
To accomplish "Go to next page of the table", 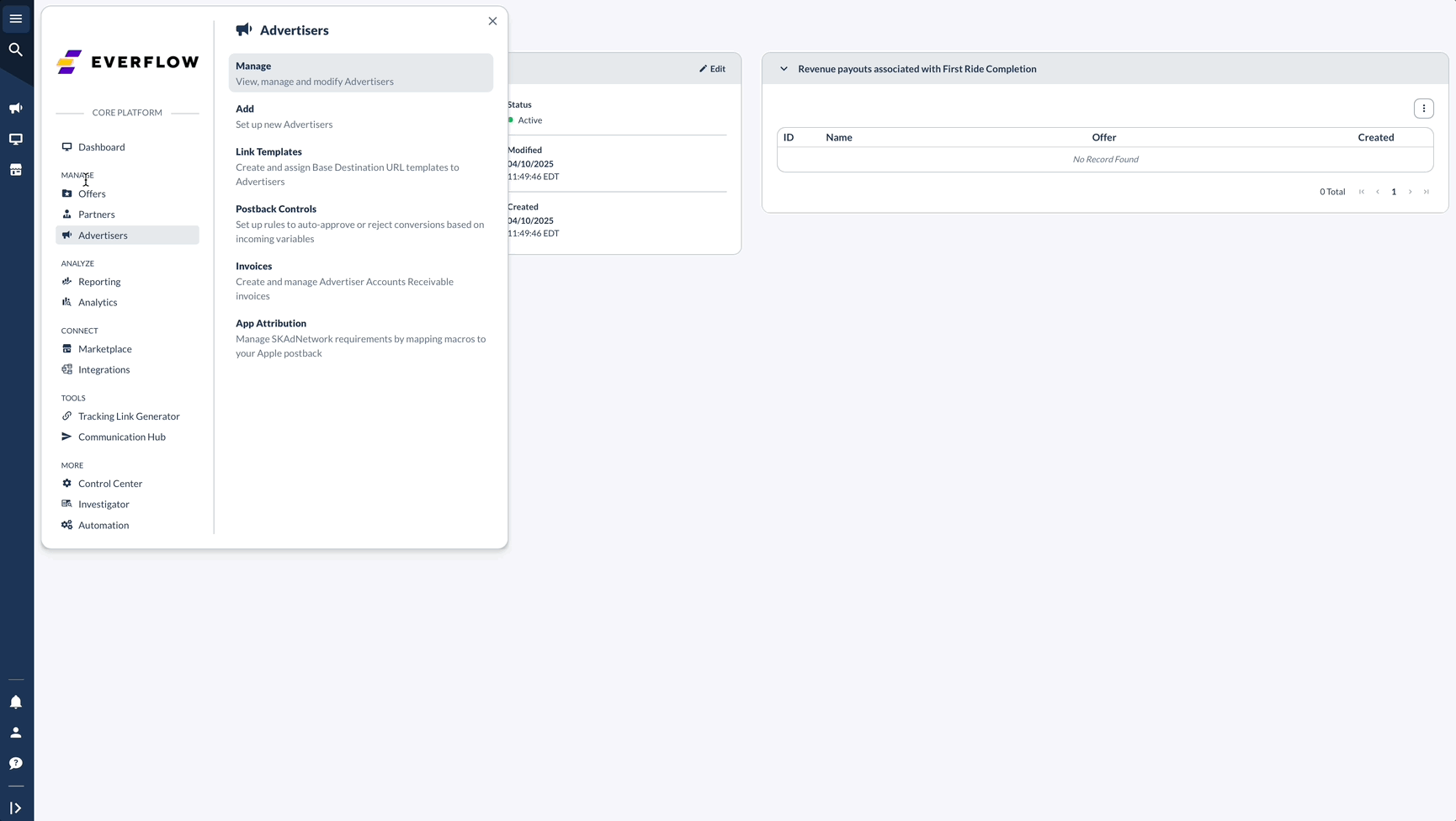I will click(1411, 192).
